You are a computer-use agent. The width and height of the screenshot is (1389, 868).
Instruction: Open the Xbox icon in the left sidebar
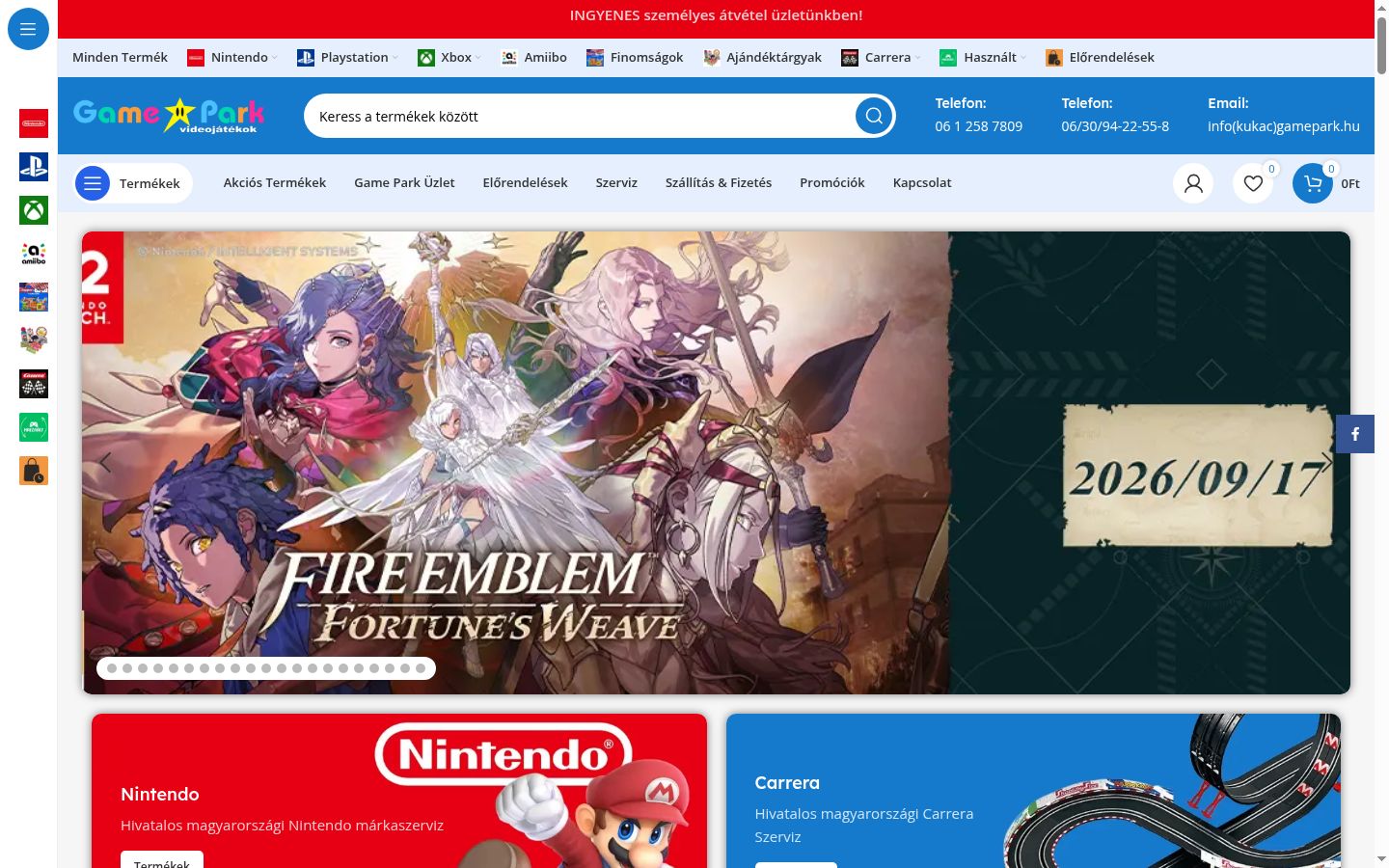point(34,210)
